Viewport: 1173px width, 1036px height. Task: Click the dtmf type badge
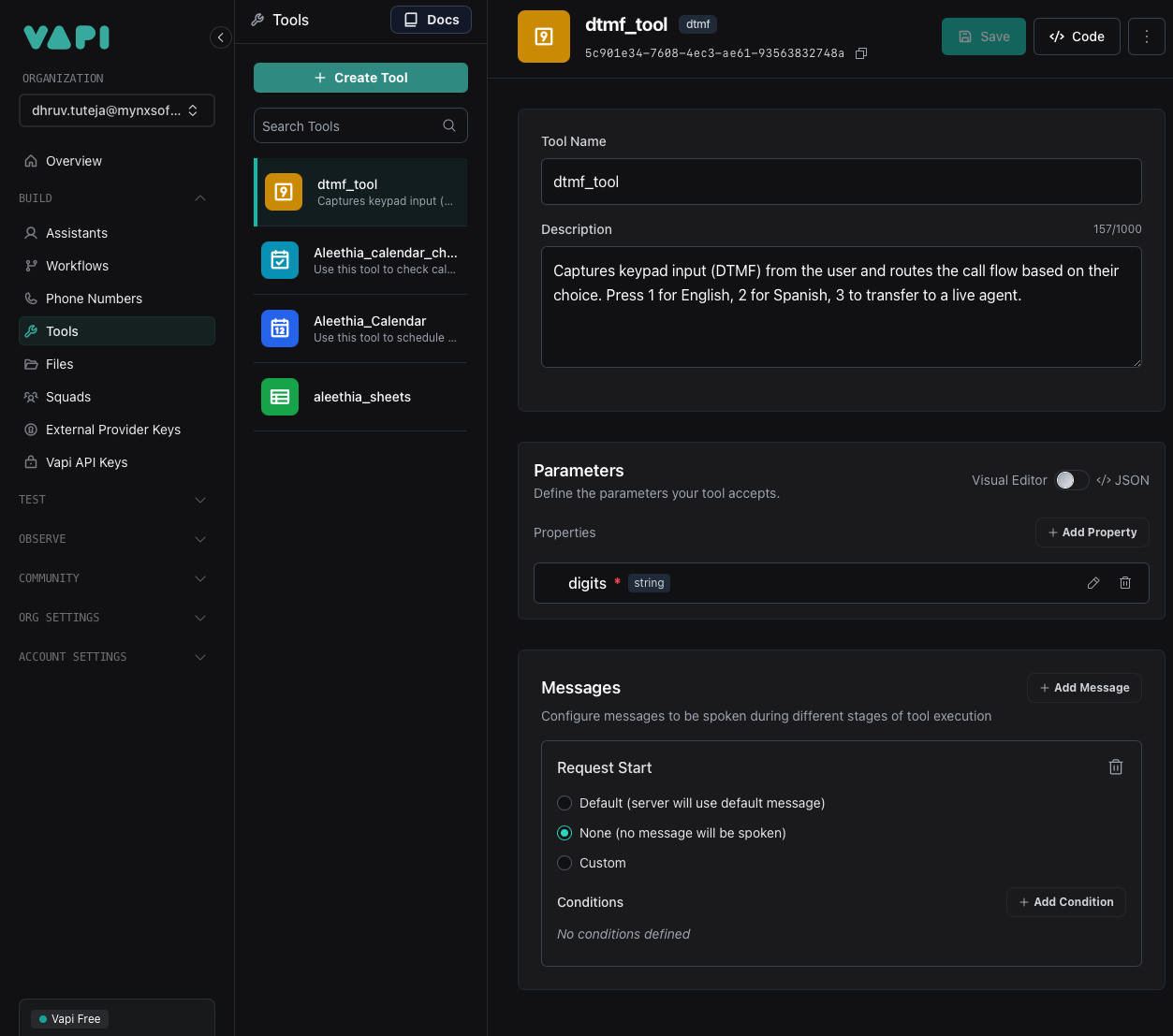click(x=697, y=24)
